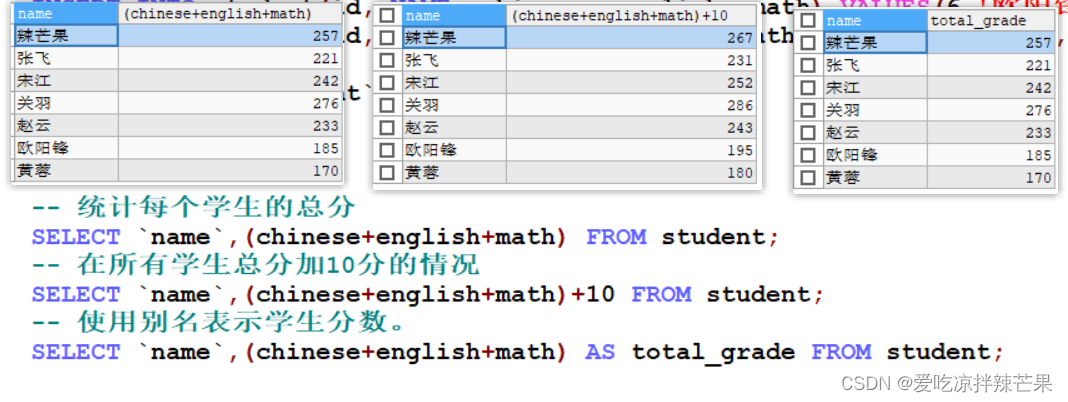Check 张飞 row box in +10 result table
Viewport: 1068px width, 402px height.
click(388, 61)
